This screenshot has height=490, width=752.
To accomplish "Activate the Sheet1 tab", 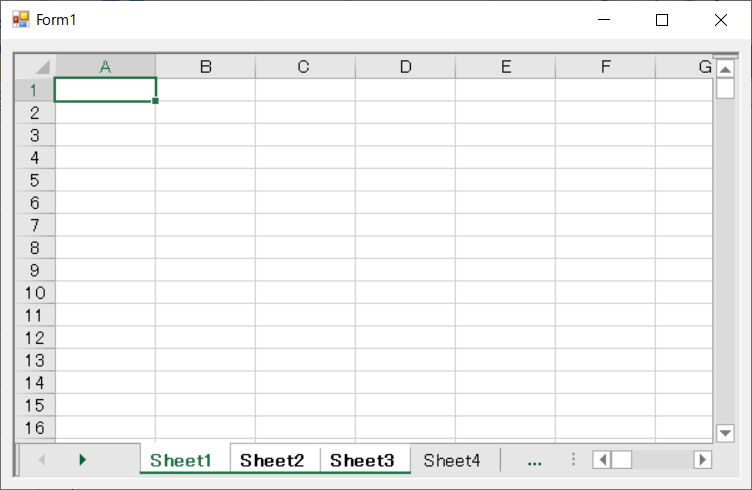I will [182, 461].
